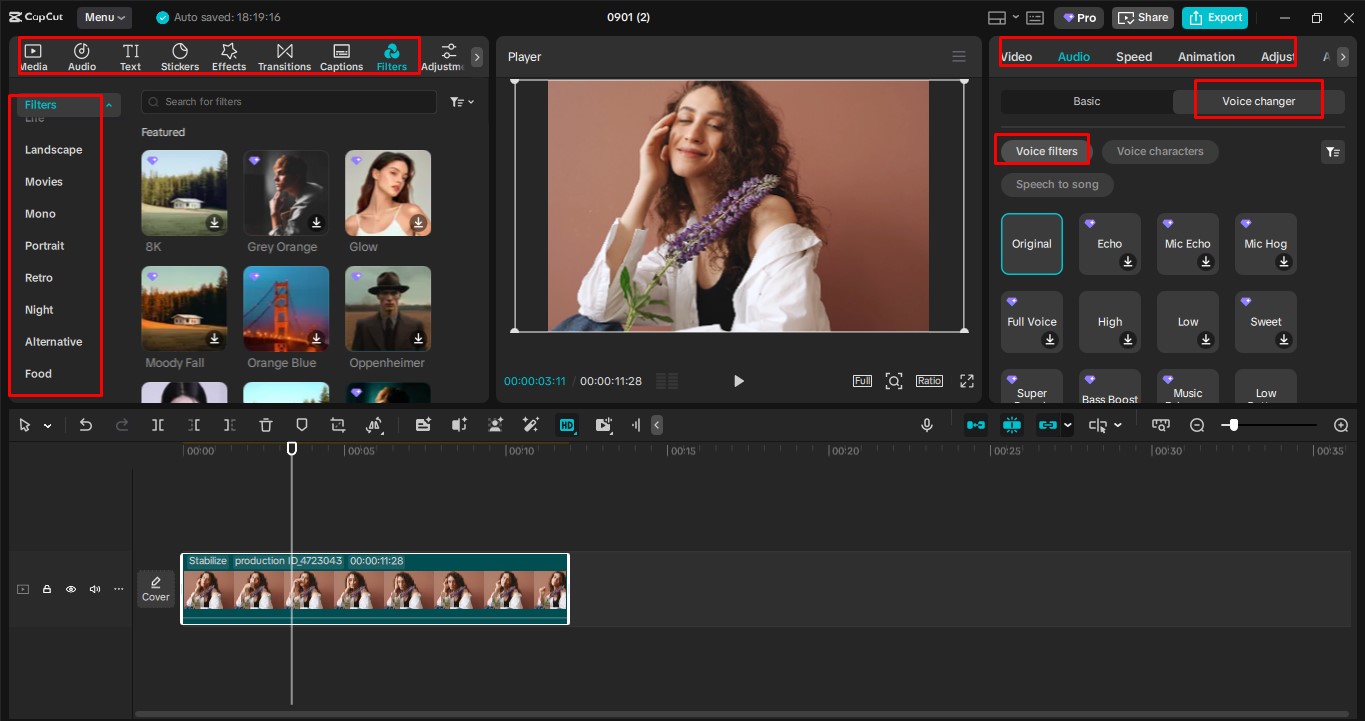Screen dimensions: 1365x721
Task: Click the Smart tools magic wand icon
Action: pyautogui.click(x=531, y=424)
